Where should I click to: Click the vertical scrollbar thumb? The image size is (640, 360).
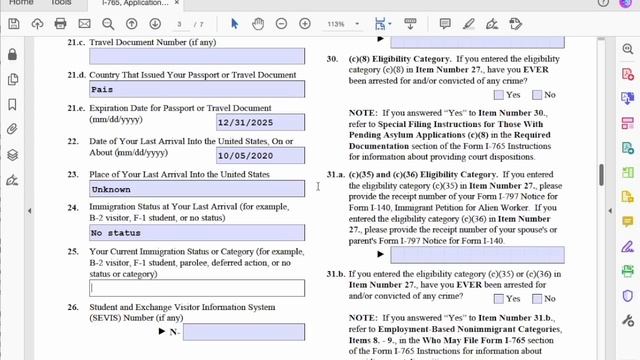601,175
